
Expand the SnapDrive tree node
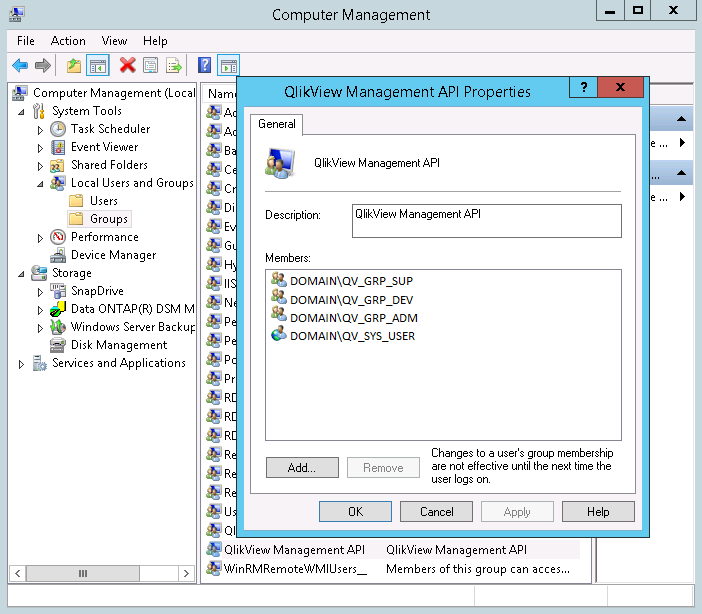coord(40,292)
